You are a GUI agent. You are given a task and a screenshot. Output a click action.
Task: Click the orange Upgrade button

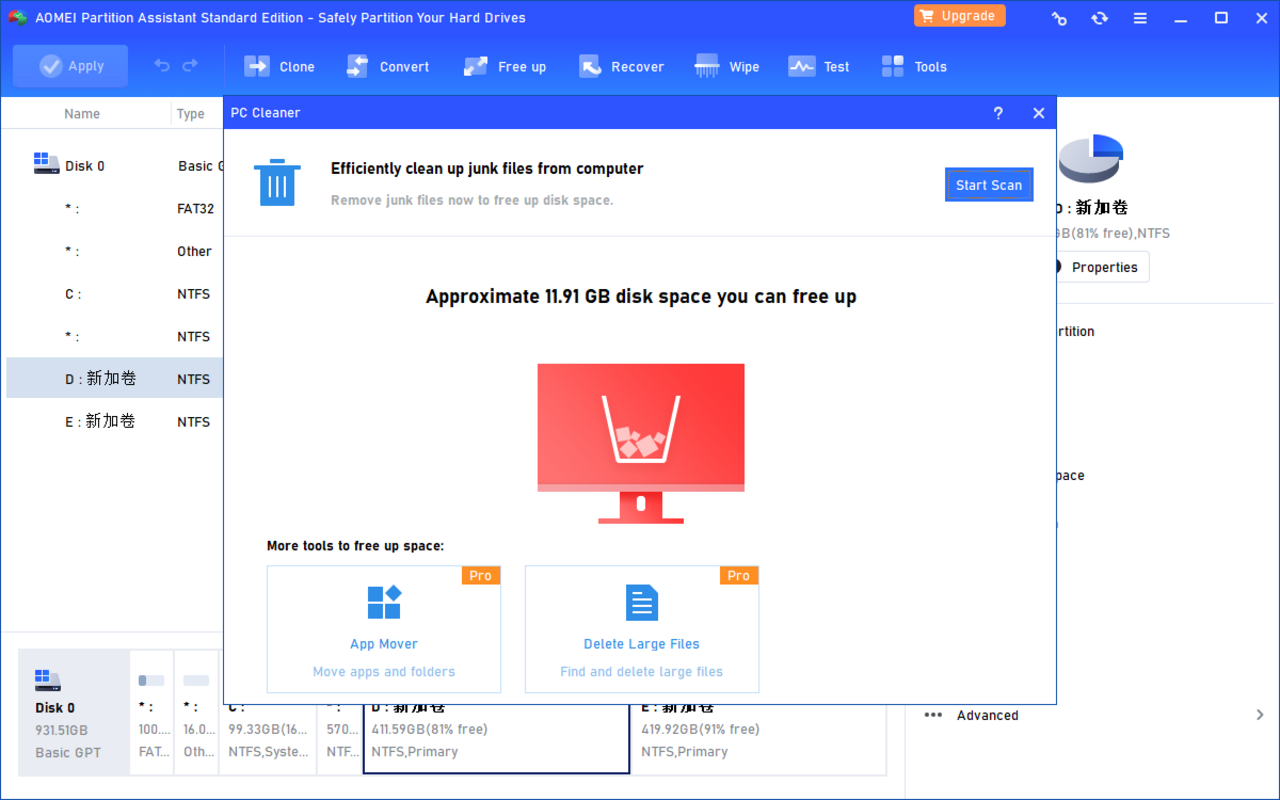959,15
